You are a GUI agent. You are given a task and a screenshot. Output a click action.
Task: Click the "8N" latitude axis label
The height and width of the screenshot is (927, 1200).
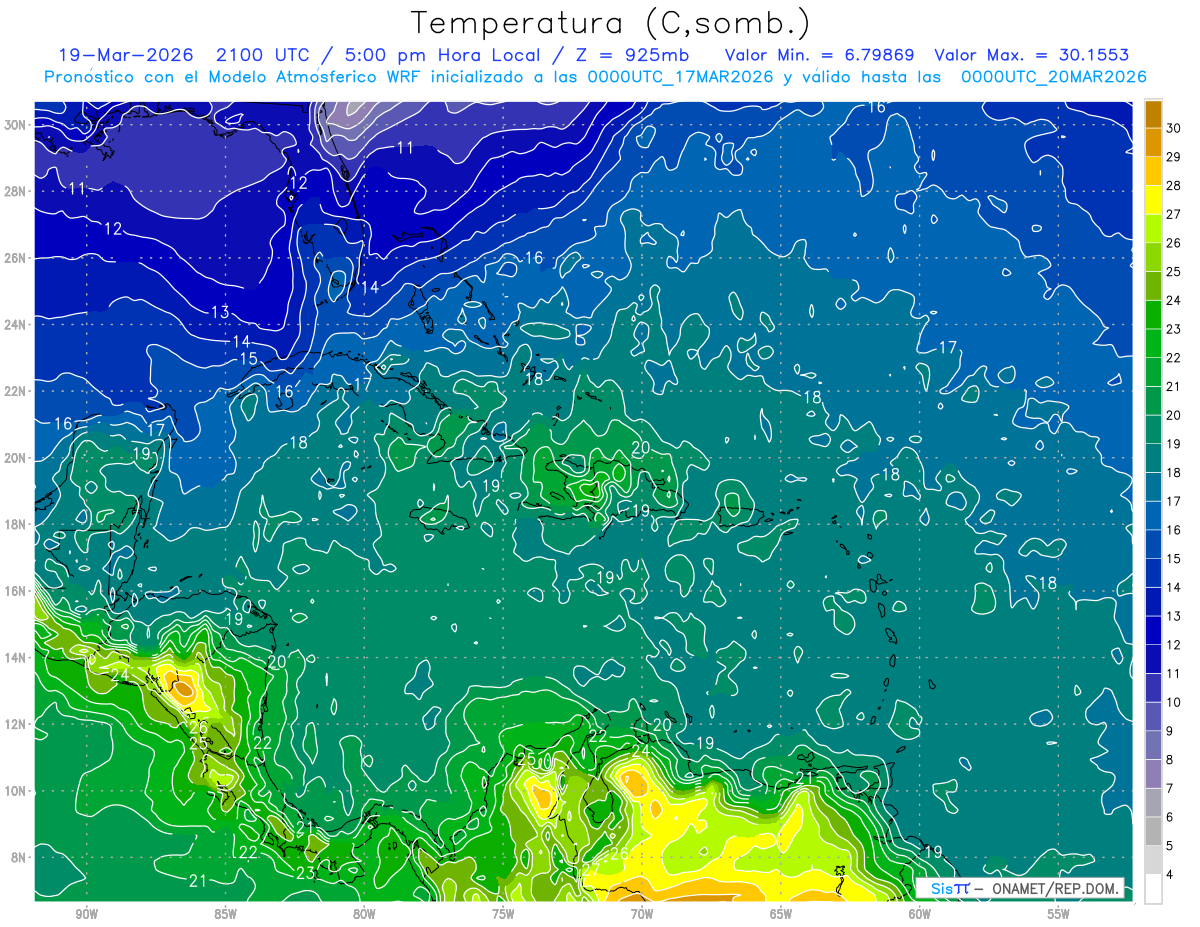(20, 857)
